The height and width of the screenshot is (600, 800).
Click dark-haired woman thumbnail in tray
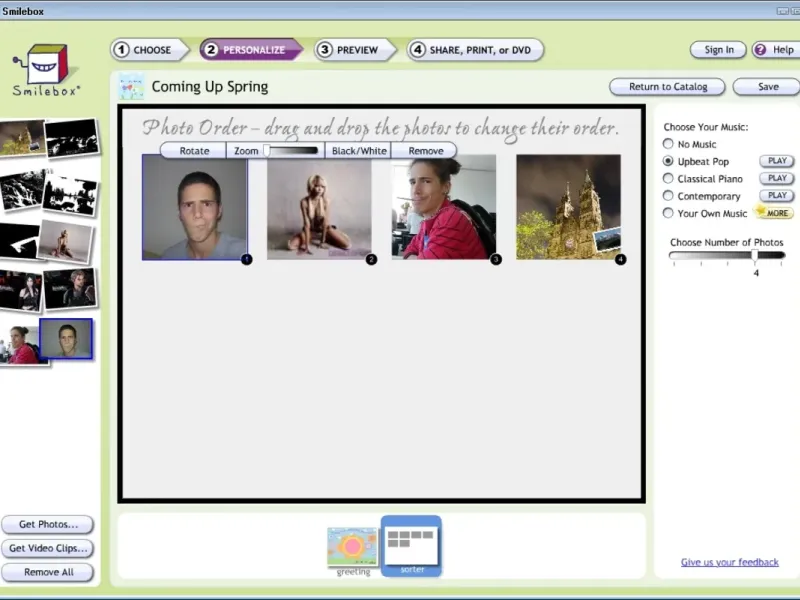[20, 291]
